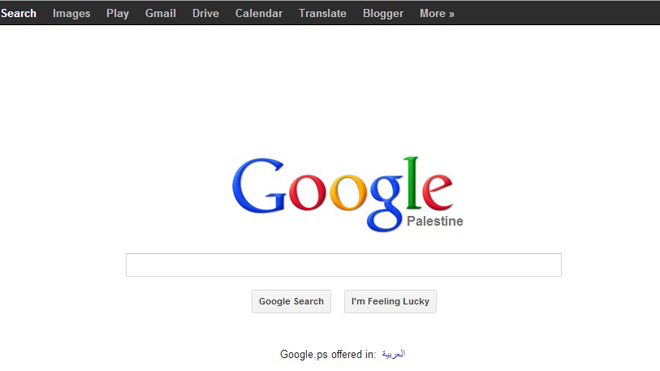This screenshot has width=660, height=371.
Task: Click the Google Search button
Action: tap(291, 302)
